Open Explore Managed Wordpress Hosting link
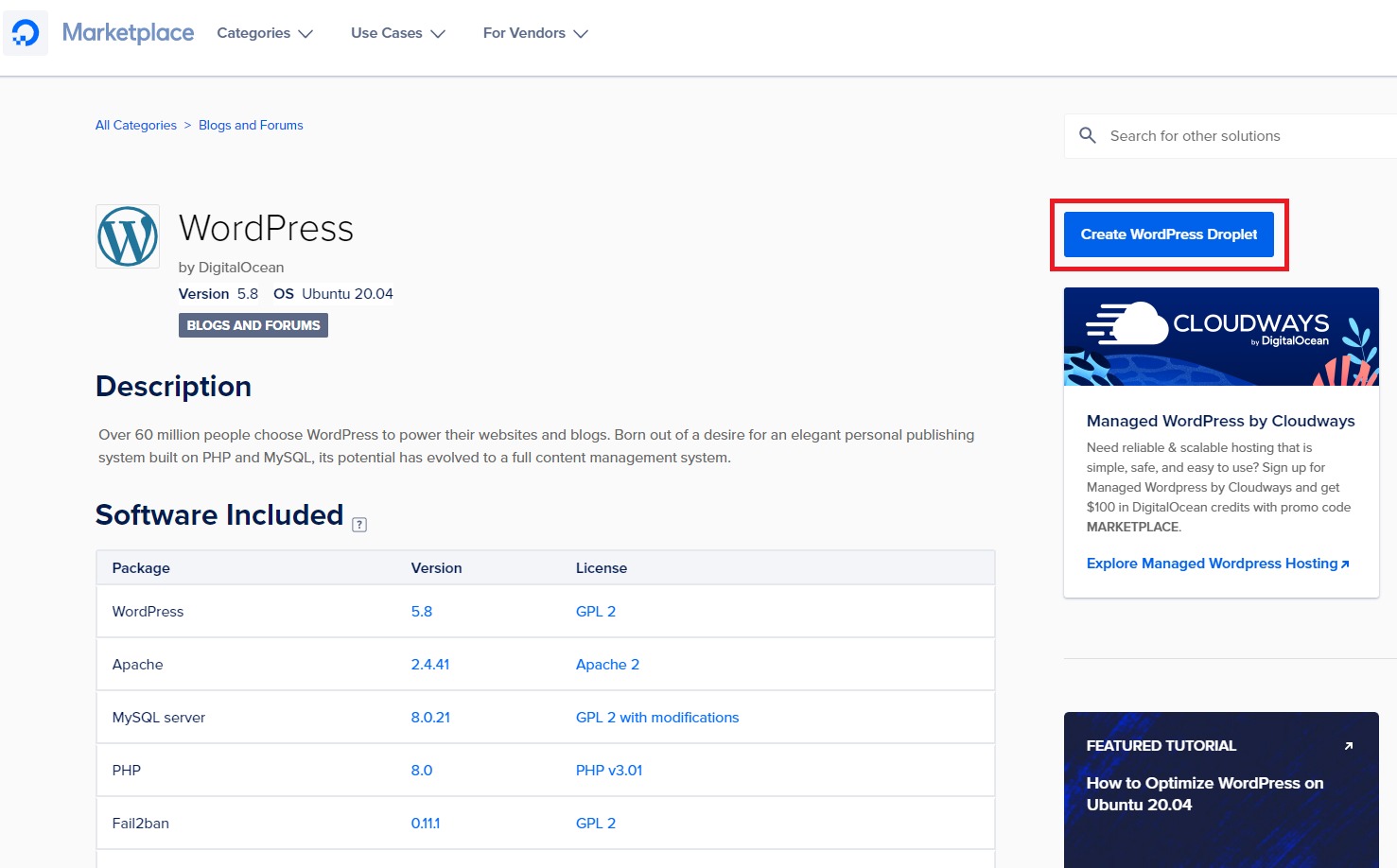Image resolution: width=1397 pixels, height=868 pixels. tap(1212, 564)
